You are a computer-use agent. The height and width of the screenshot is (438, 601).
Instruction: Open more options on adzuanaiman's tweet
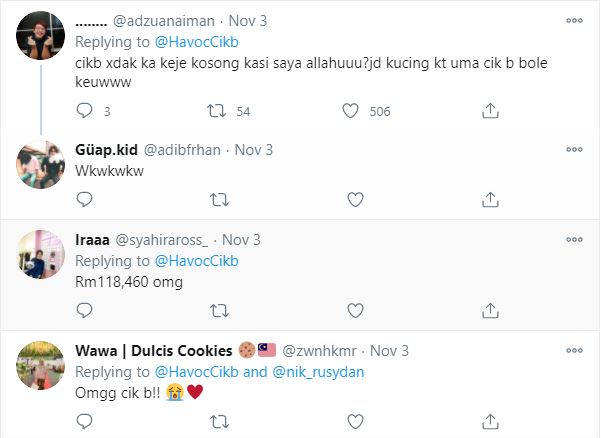coord(574,19)
